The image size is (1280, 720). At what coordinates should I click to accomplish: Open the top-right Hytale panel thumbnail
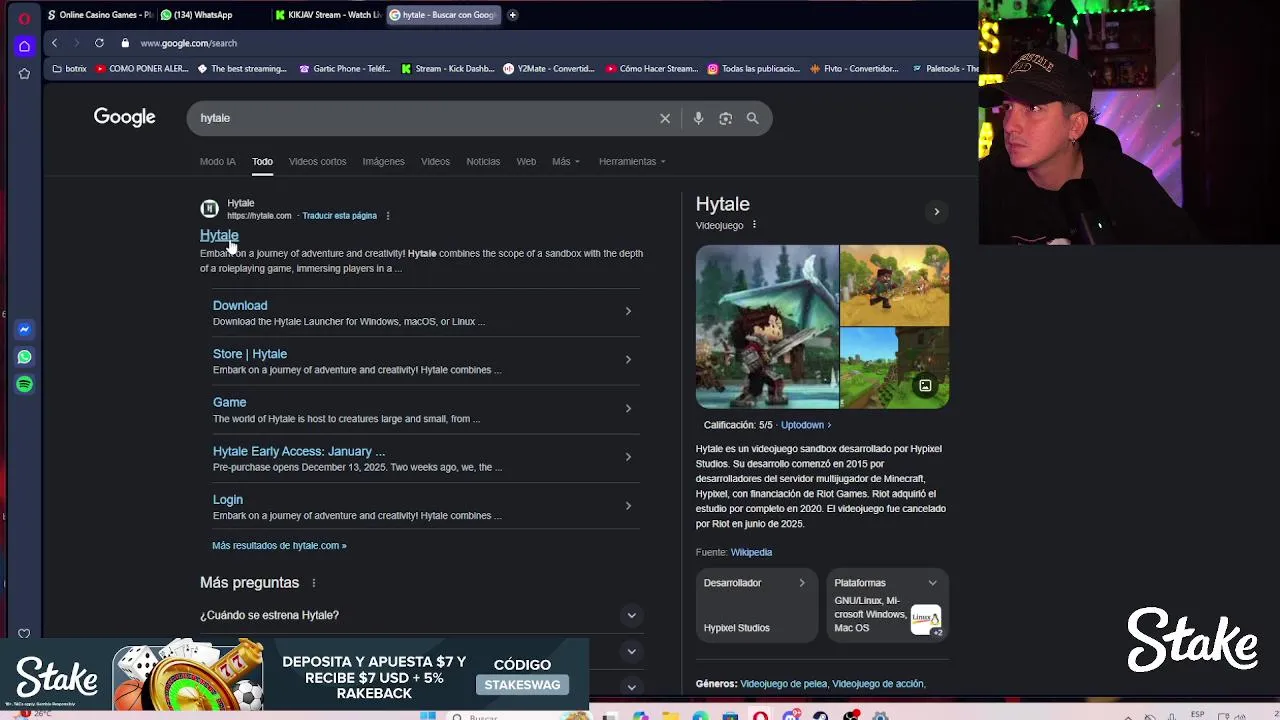pyautogui.click(x=894, y=285)
